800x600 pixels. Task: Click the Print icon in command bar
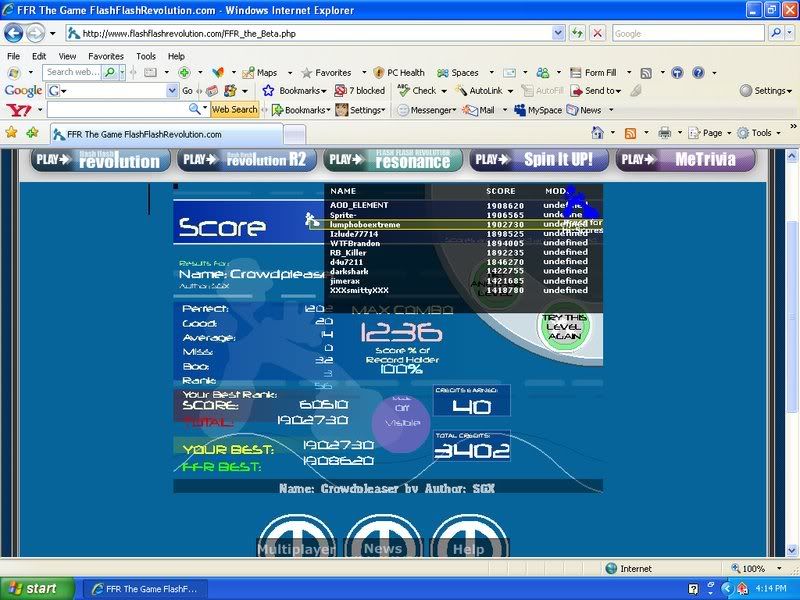click(664, 133)
